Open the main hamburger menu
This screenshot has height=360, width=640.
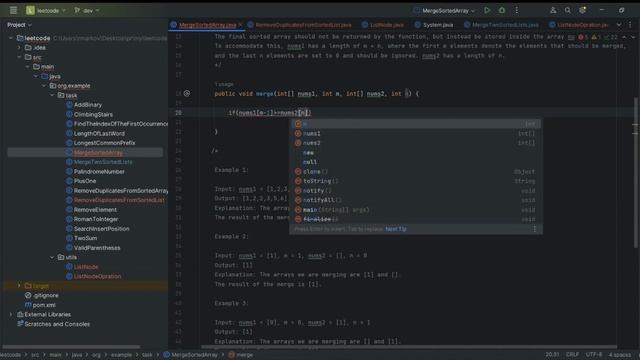tap(13, 10)
